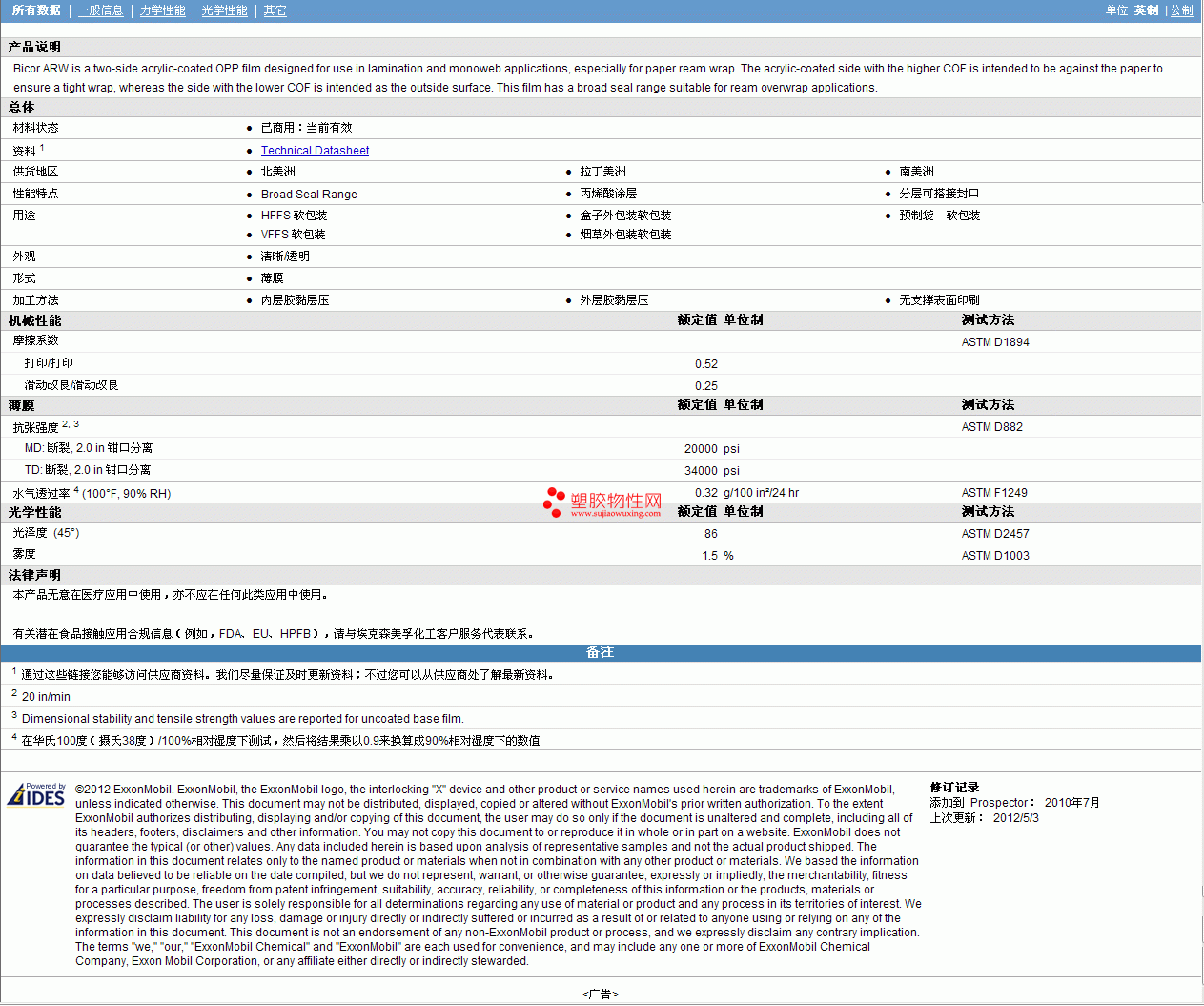Click 外层胶黏层压 processing method
The image size is (1204, 1006).
[614, 300]
